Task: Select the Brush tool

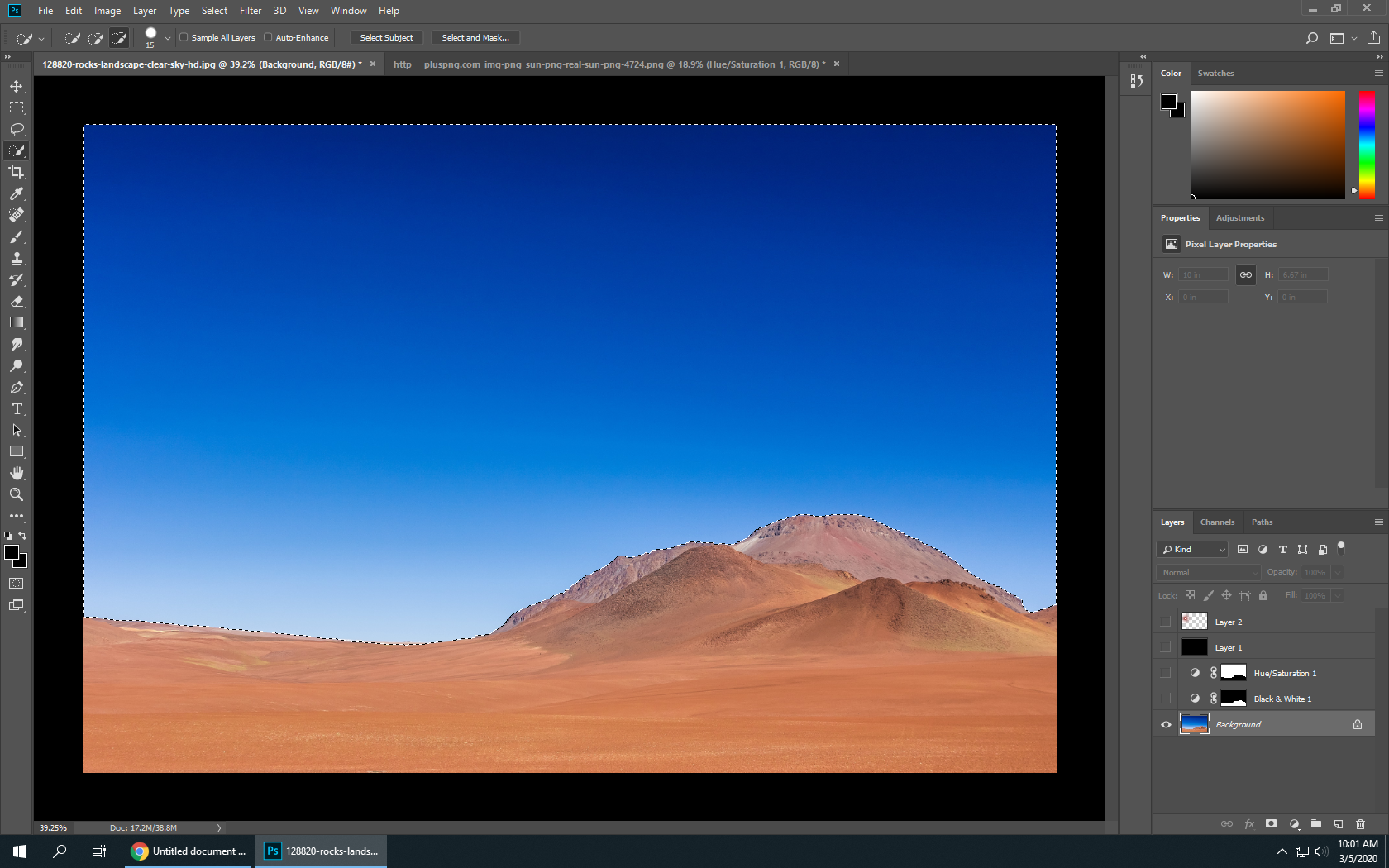Action: (x=17, y=236)
